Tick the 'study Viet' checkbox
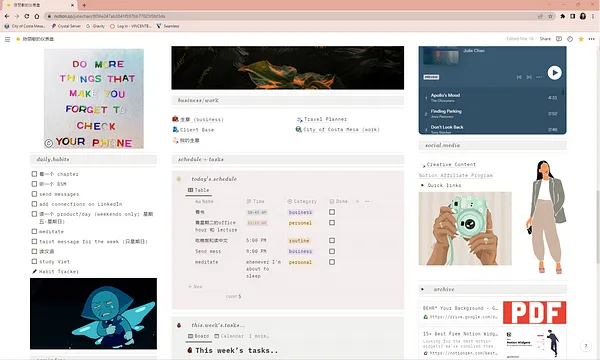The width and height of the screenshot is (600, 360). (34, 261)
